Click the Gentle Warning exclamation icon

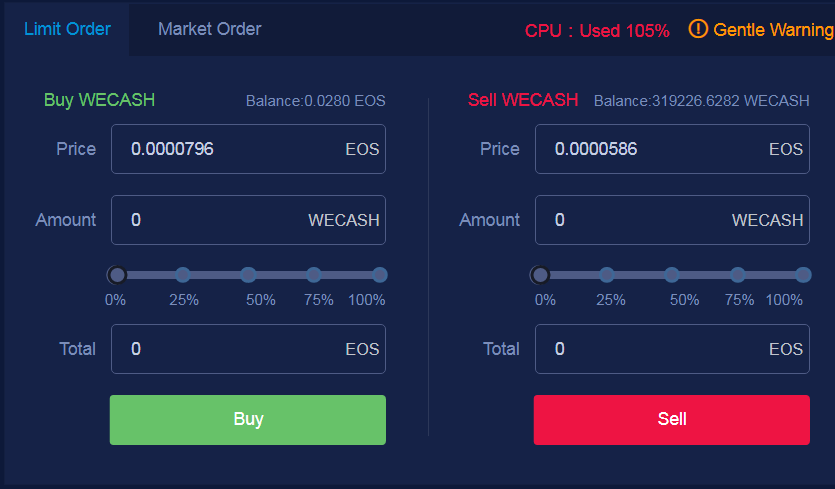pyautogui.click(x=698, y=29)
